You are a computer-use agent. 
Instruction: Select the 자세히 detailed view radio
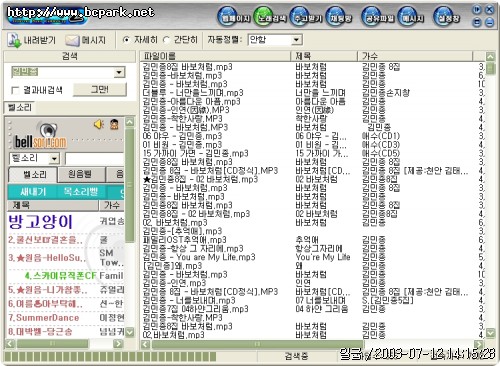click(x=126, y=40)
